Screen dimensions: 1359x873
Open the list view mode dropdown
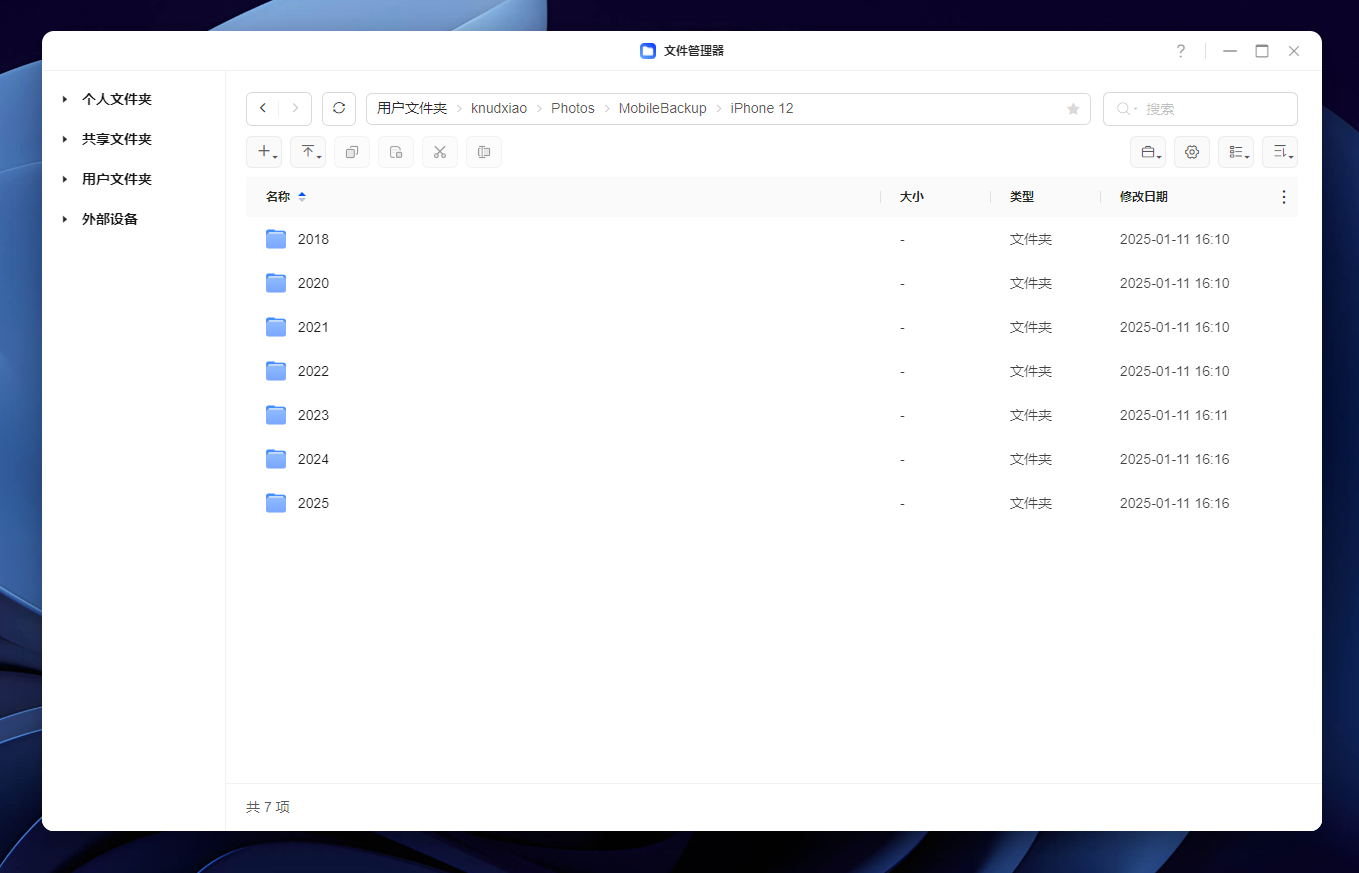tap(1236, 152)
